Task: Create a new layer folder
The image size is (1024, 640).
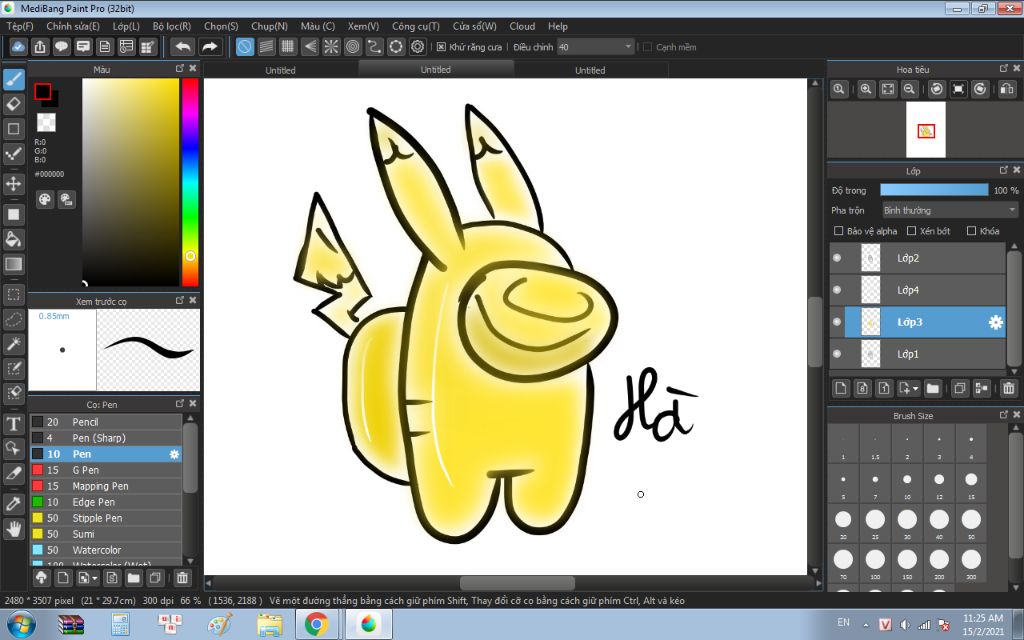Action: click(933, 388)
